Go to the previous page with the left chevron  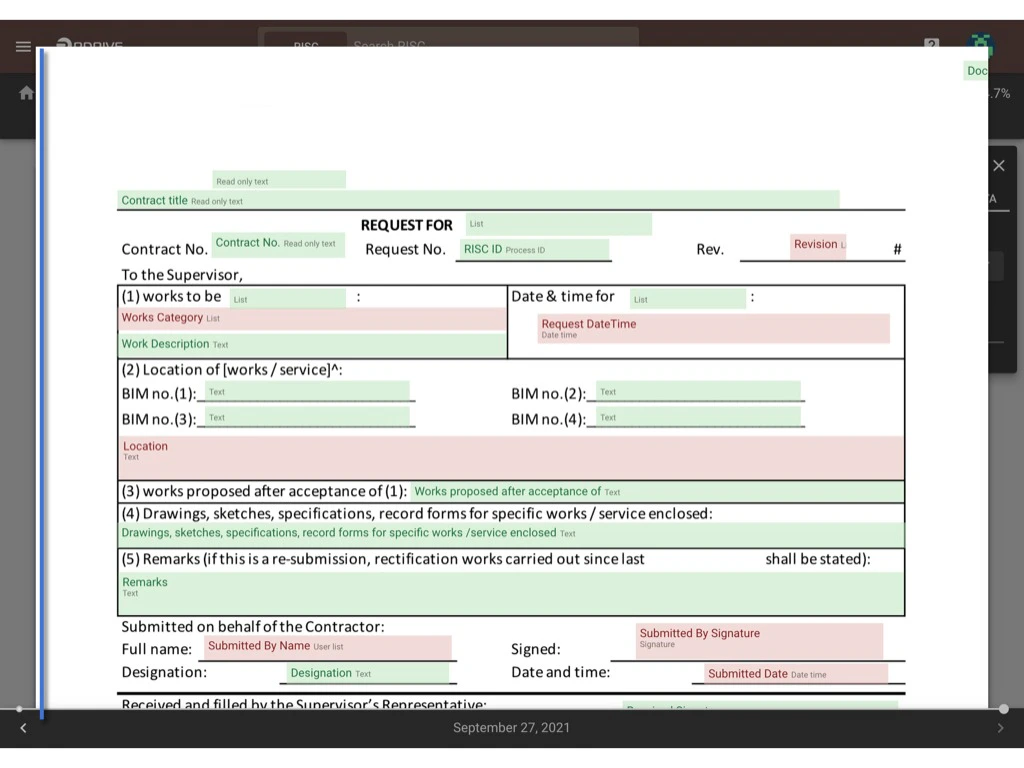pyautogui.click(x=22, y=728)
